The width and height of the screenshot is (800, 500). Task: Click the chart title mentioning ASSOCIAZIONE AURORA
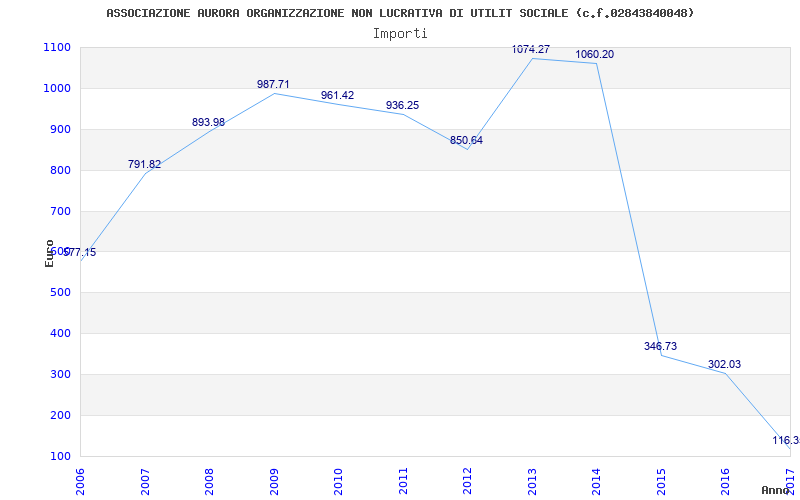click(400, 13)
